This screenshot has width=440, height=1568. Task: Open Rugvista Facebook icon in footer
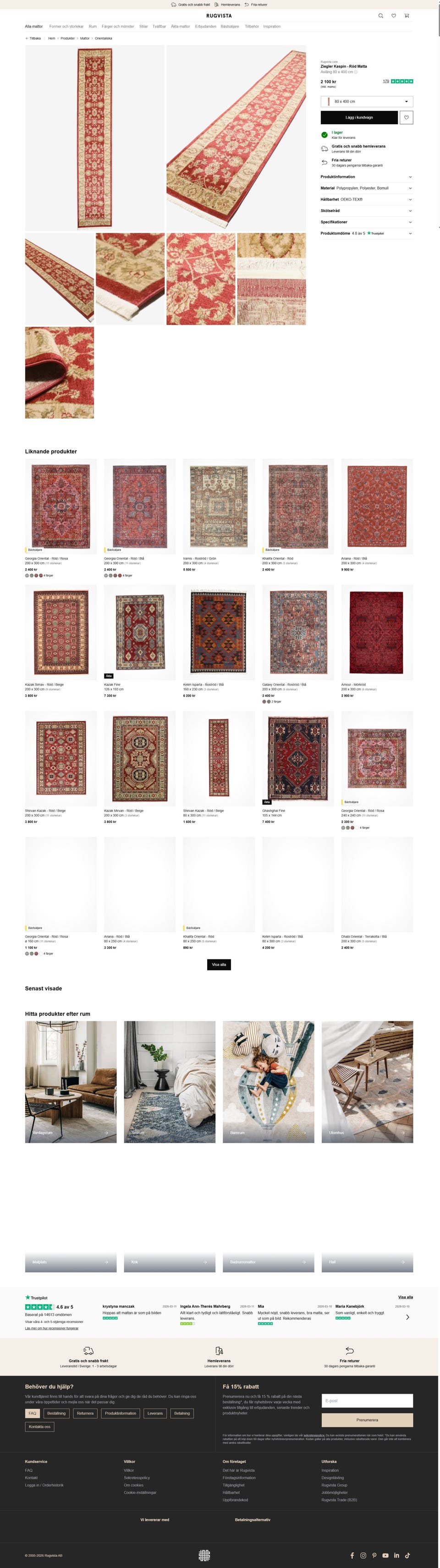pos(352,1555)
